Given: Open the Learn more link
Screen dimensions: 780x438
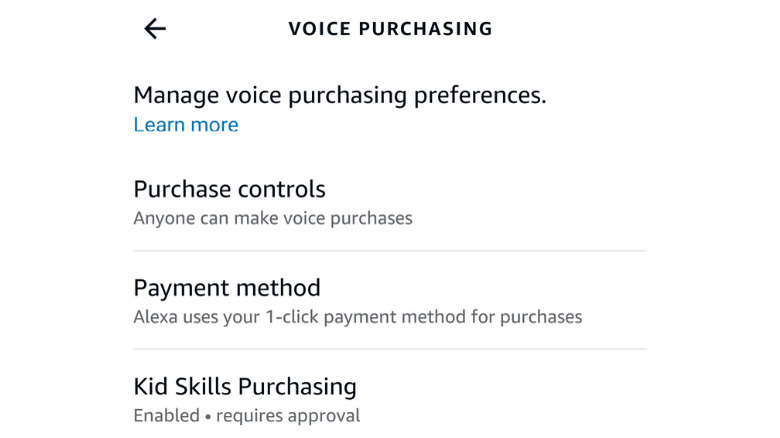Looking at the screenshot, I should pos(186,125).
